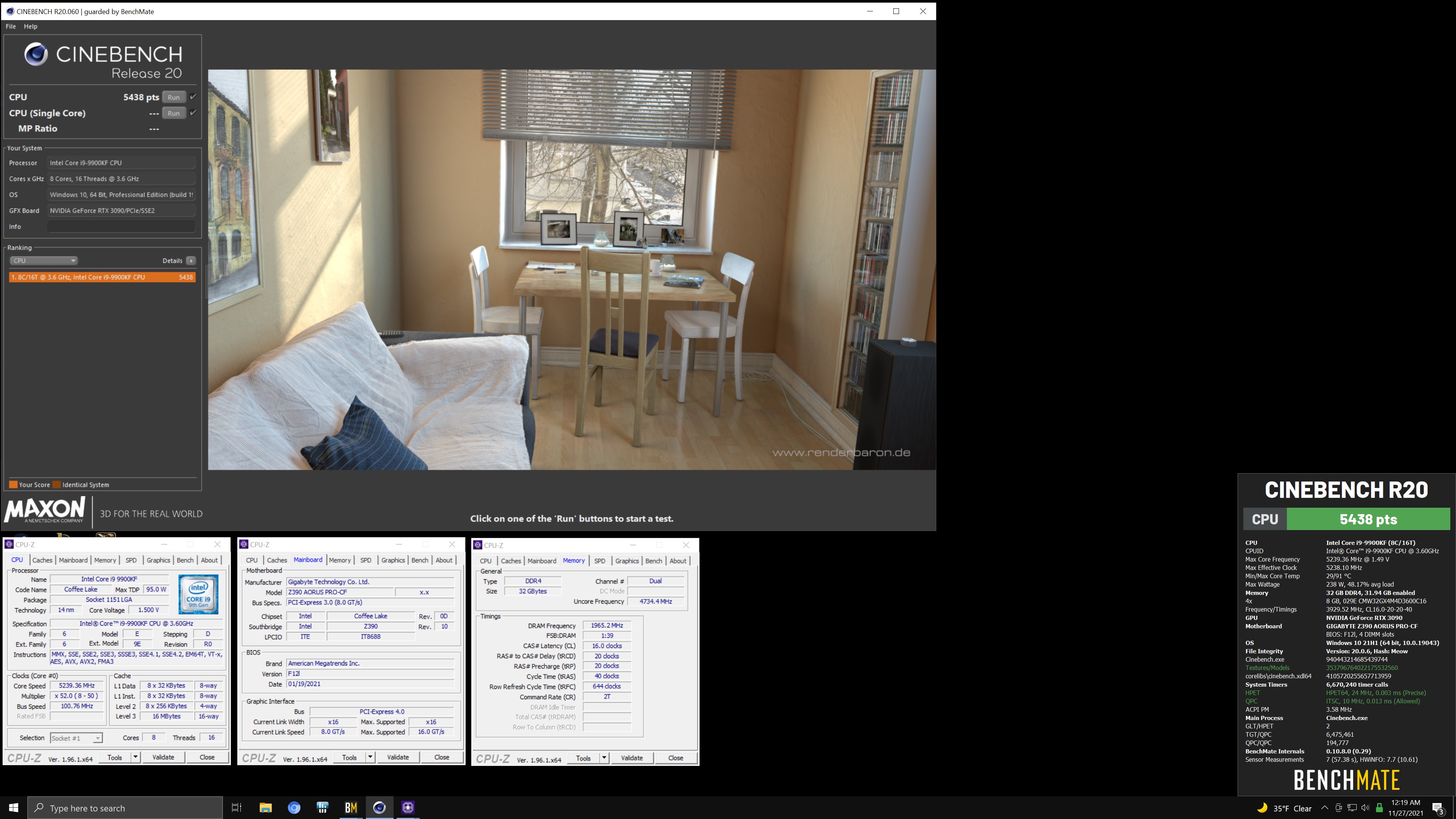The width and height of the screenshot is (1456, 819).
Task: Click Validate in CPU-Z CPU window
Action: 163,758
